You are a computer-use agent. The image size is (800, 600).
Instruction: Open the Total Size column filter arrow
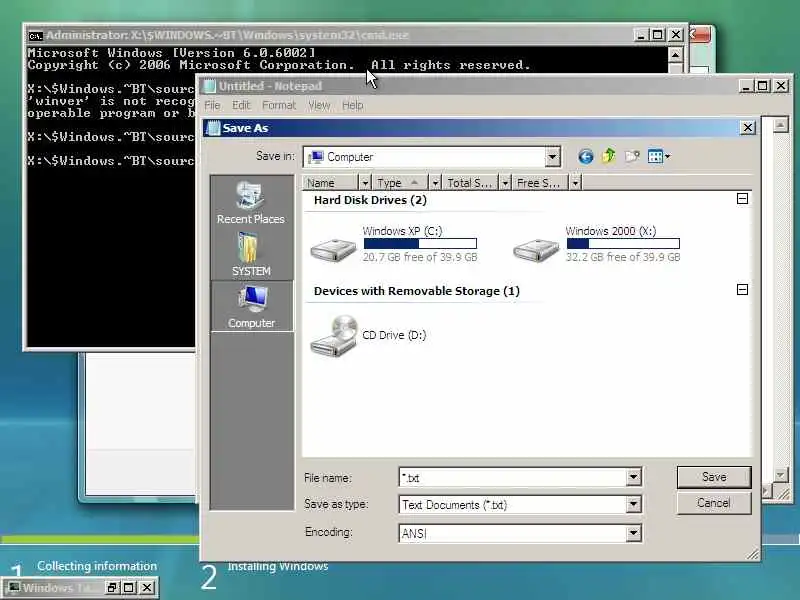(x=505, y=183)
